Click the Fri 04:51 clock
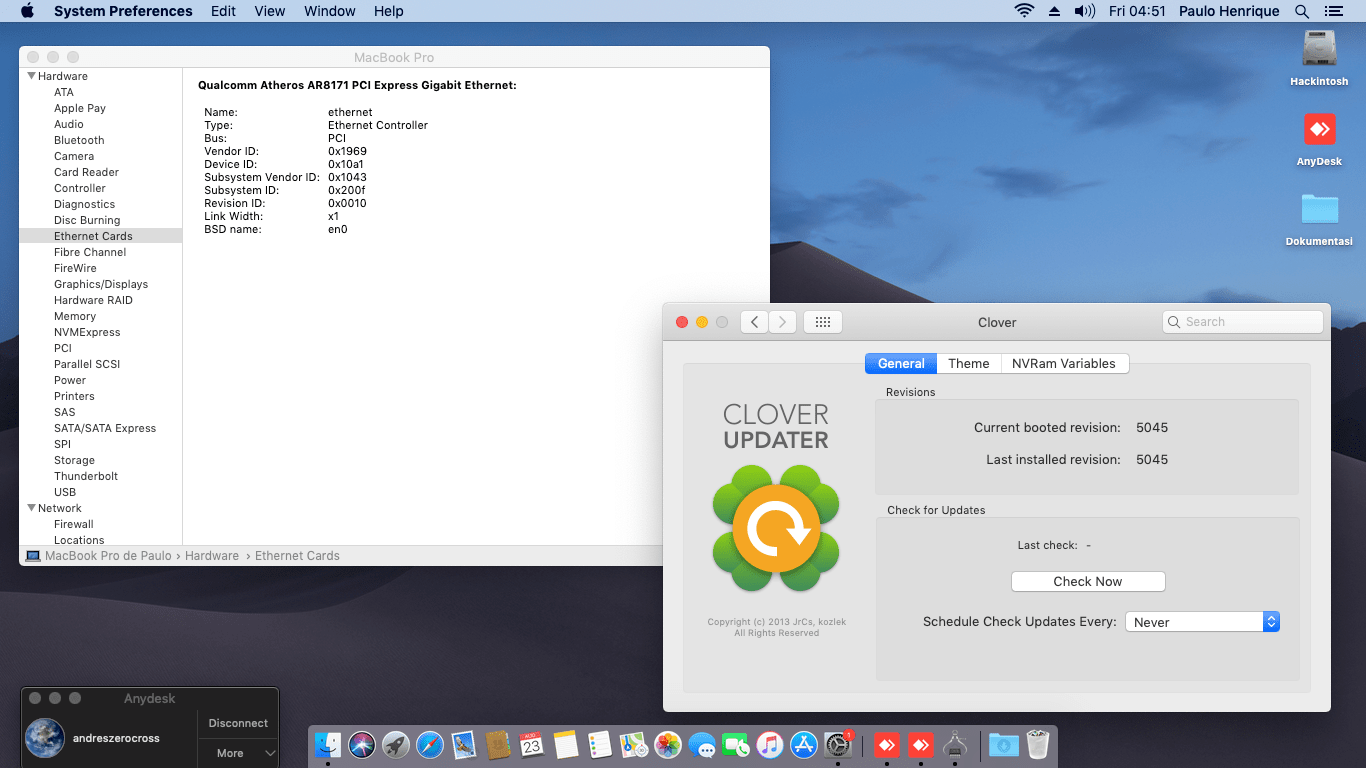This screenshot has height=768, width=1366. pyautogui.click(x=1137, y=11)
